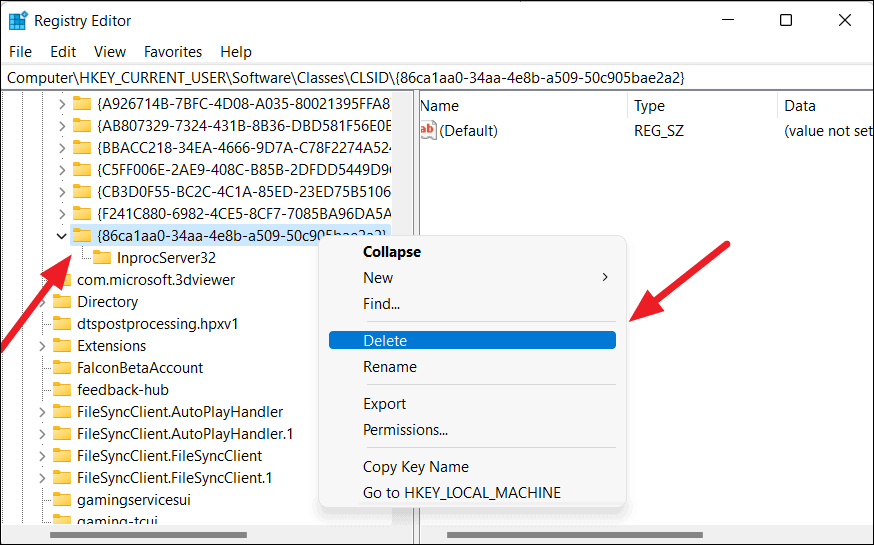The image size is (874, 545).
Task: Open the Favorites menu
Action: pyautogui.click(x=173, y=52)
